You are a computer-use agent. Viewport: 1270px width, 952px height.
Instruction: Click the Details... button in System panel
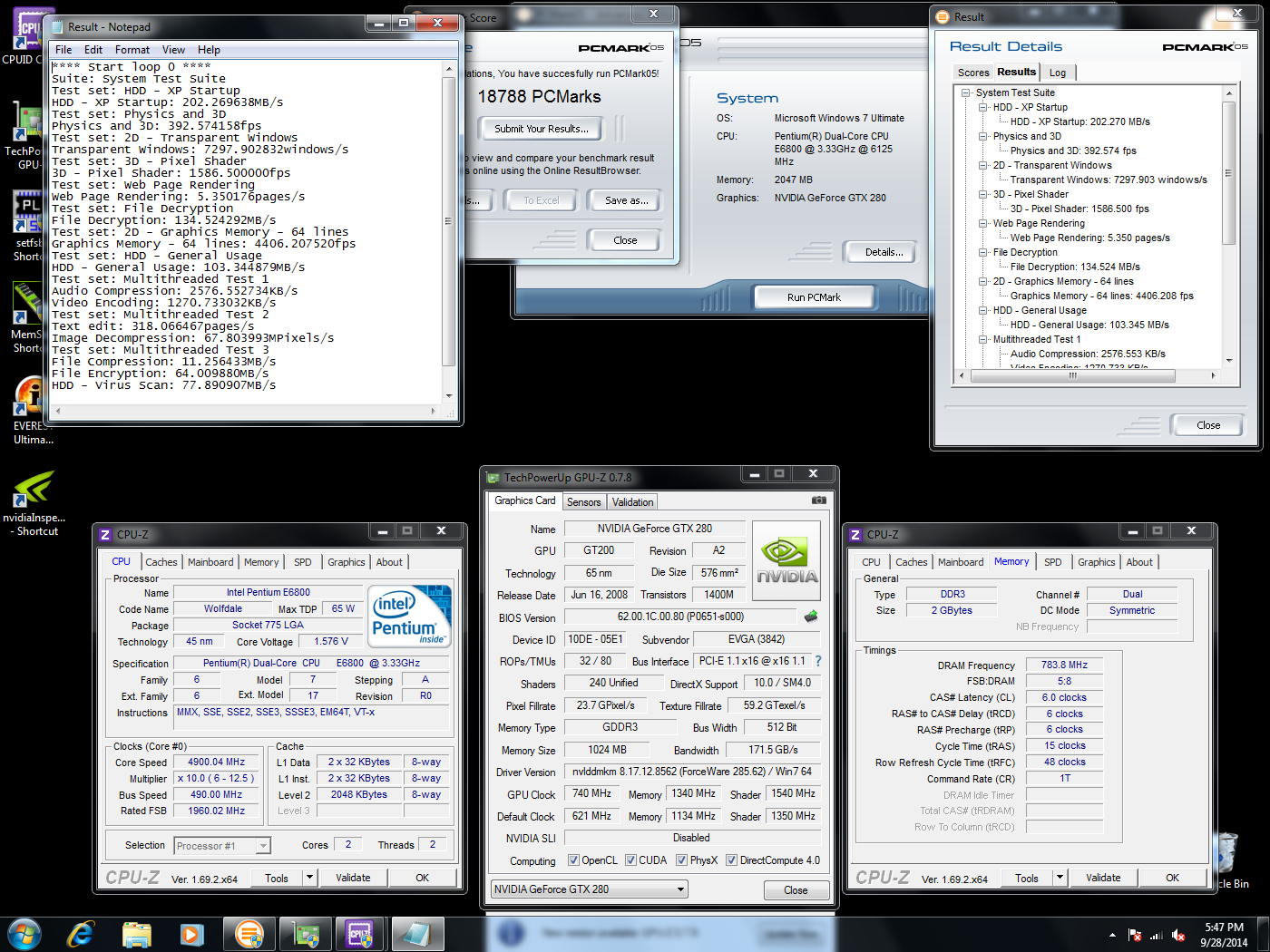(x=883, y=252)
